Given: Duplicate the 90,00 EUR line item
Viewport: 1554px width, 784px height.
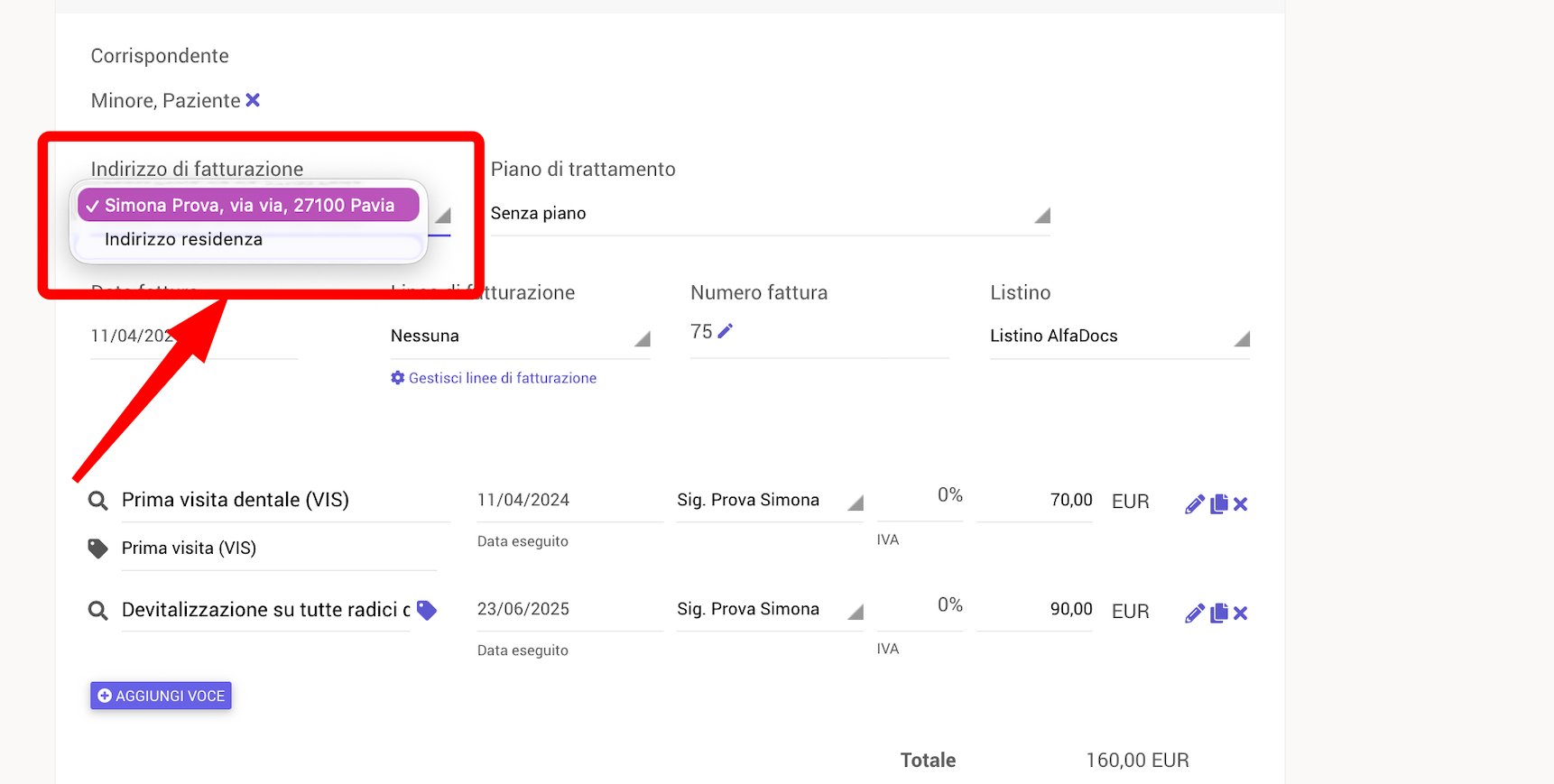Looking at the screenshot, I should pos(1219,613).
